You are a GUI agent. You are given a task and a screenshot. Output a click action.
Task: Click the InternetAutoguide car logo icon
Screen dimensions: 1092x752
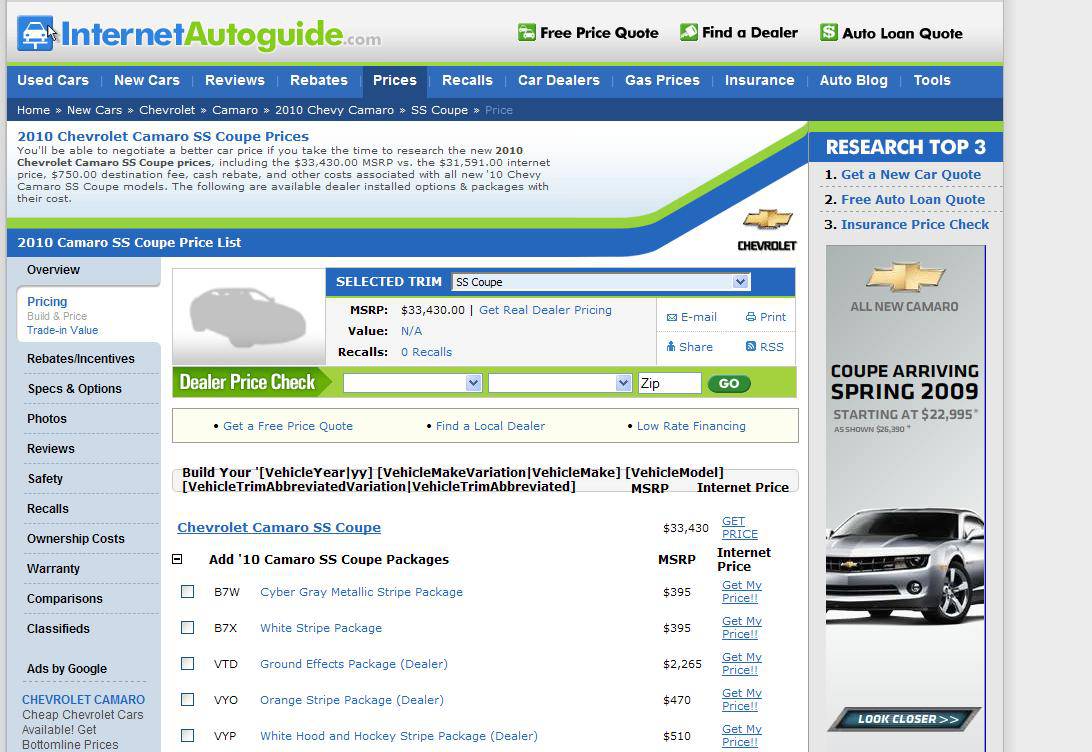tap(36, 33)
